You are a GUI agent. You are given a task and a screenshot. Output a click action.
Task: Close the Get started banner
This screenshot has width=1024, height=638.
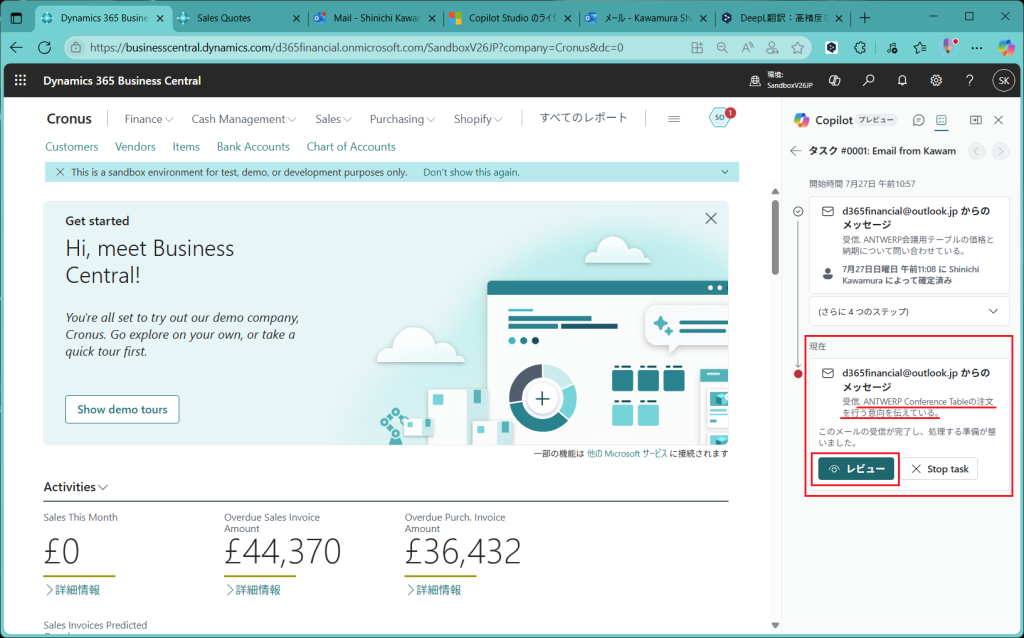[x=711, y=219]
